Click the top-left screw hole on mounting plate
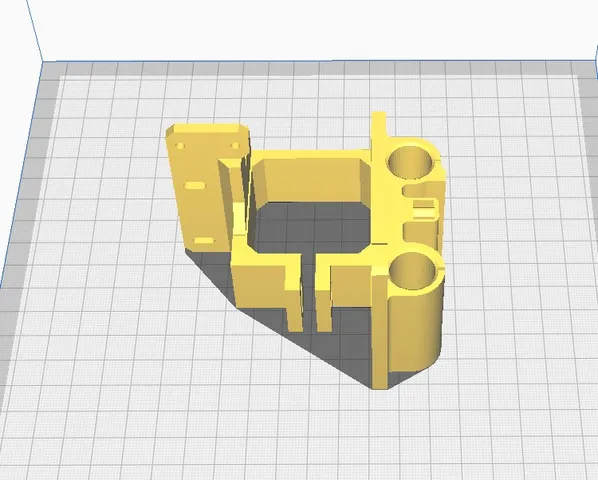The image size is (598, 480). pyautogui.click(x=180, y=146)
